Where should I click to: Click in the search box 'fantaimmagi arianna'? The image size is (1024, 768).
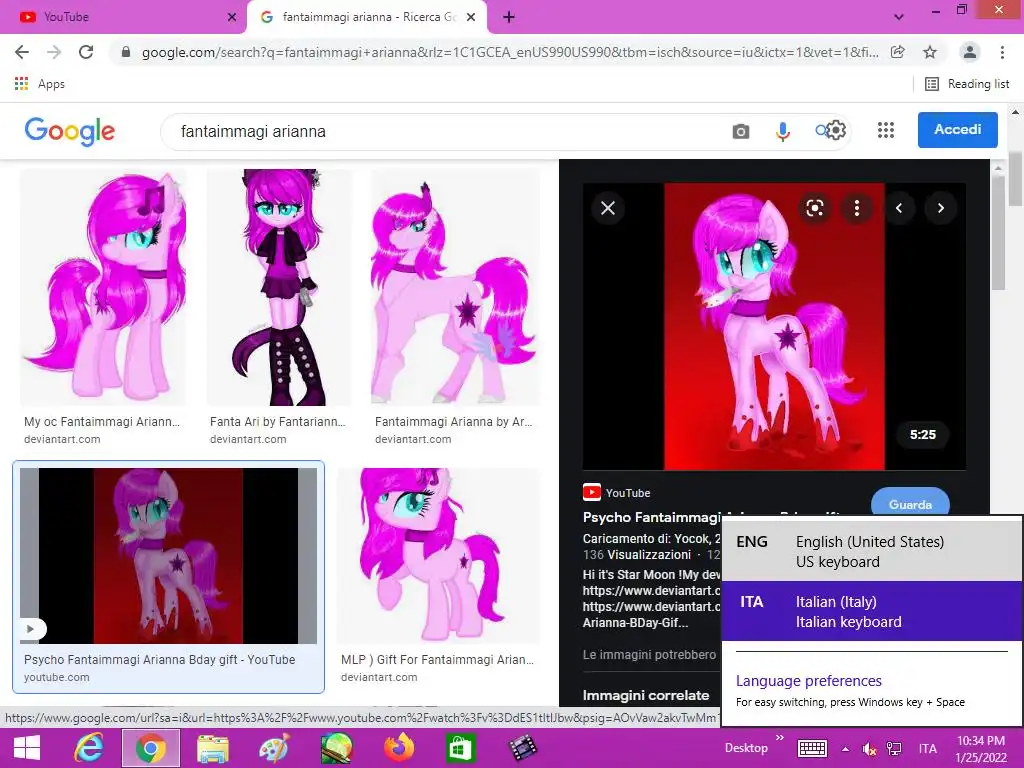[444, 131]
